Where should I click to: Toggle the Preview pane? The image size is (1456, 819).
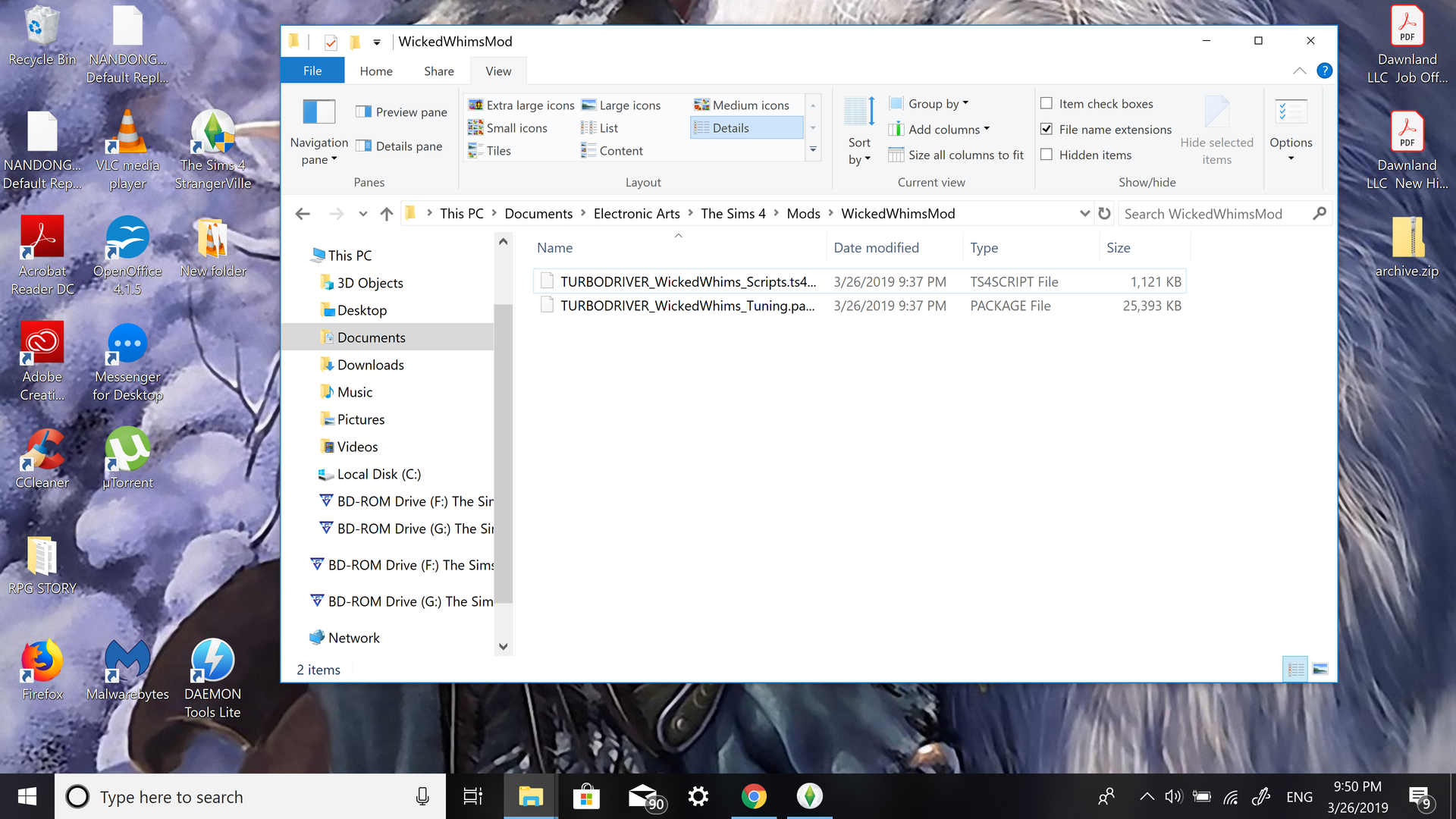point(401,112)
